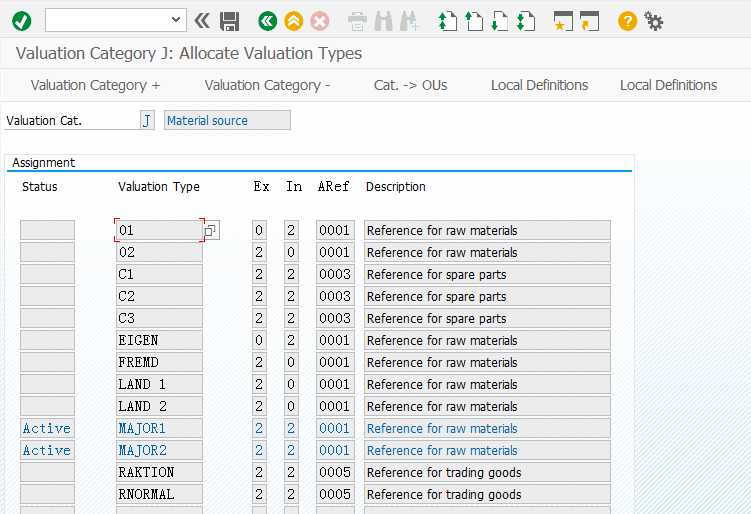Click the Valuation Type column header
Viewport: 751px width, 514px height.
[x=159, y=187]
